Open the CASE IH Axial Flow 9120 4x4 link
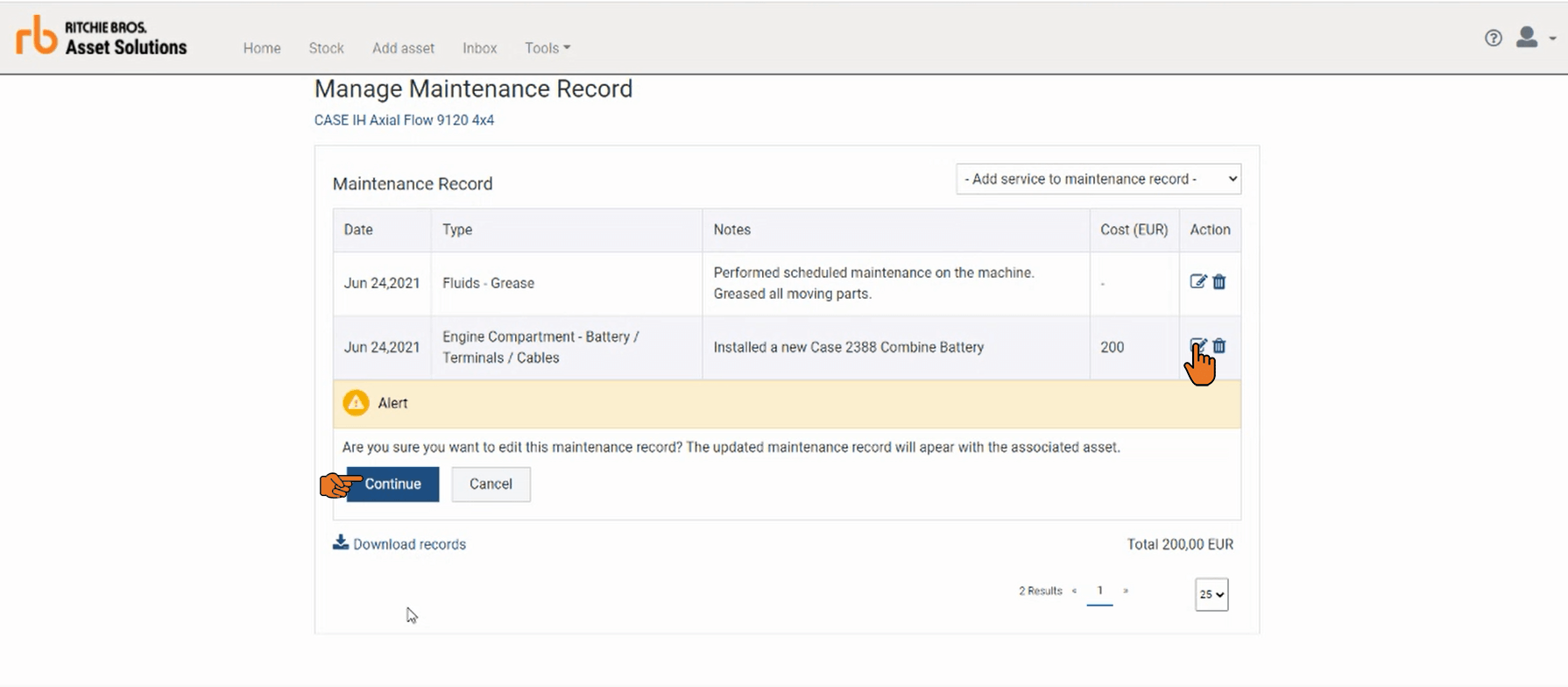This screenshot has width=1568, height=687. click(404, 120)
